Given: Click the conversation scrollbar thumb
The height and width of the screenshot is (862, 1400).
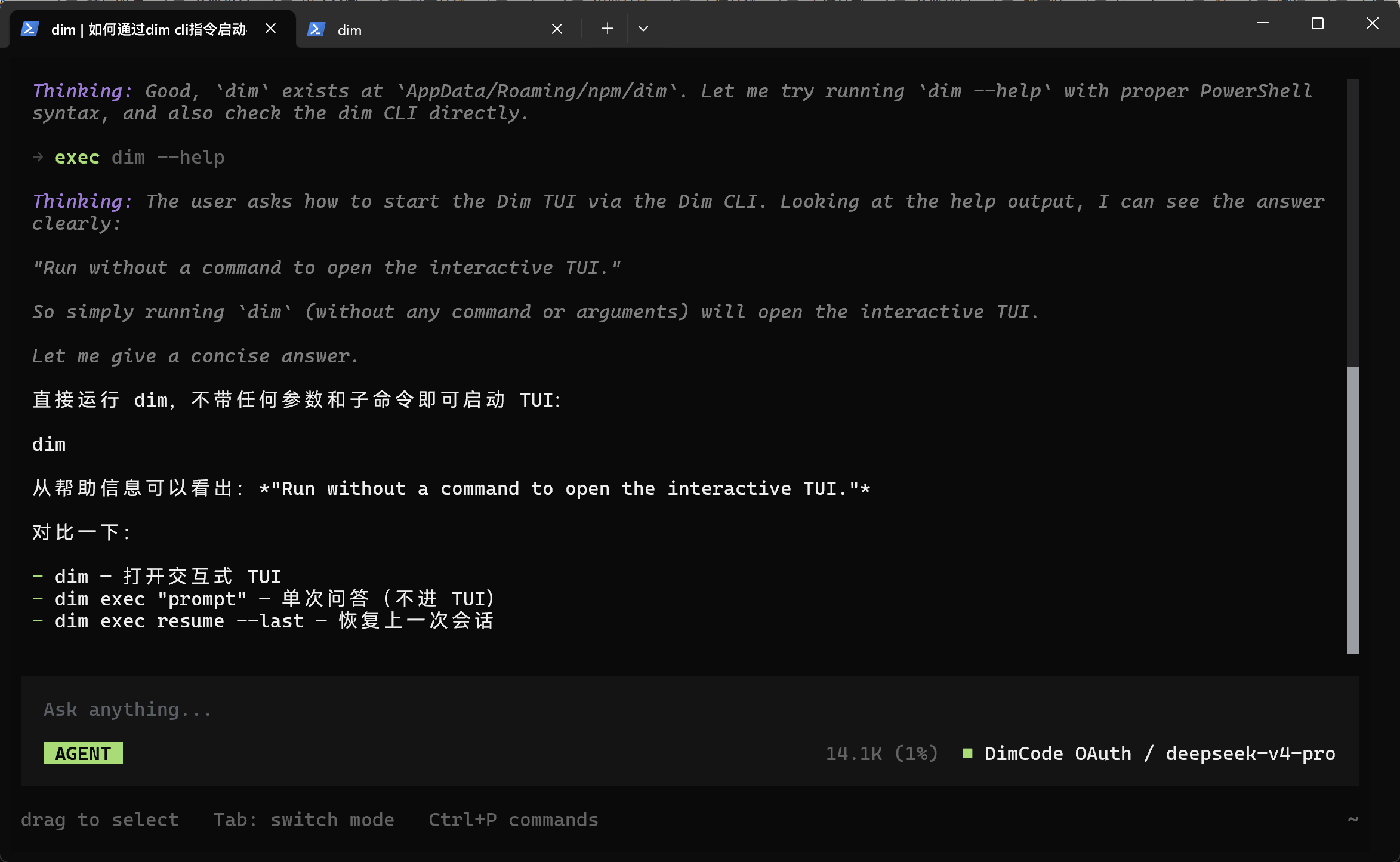Looking at the screenshot, I should [1353, 510].
